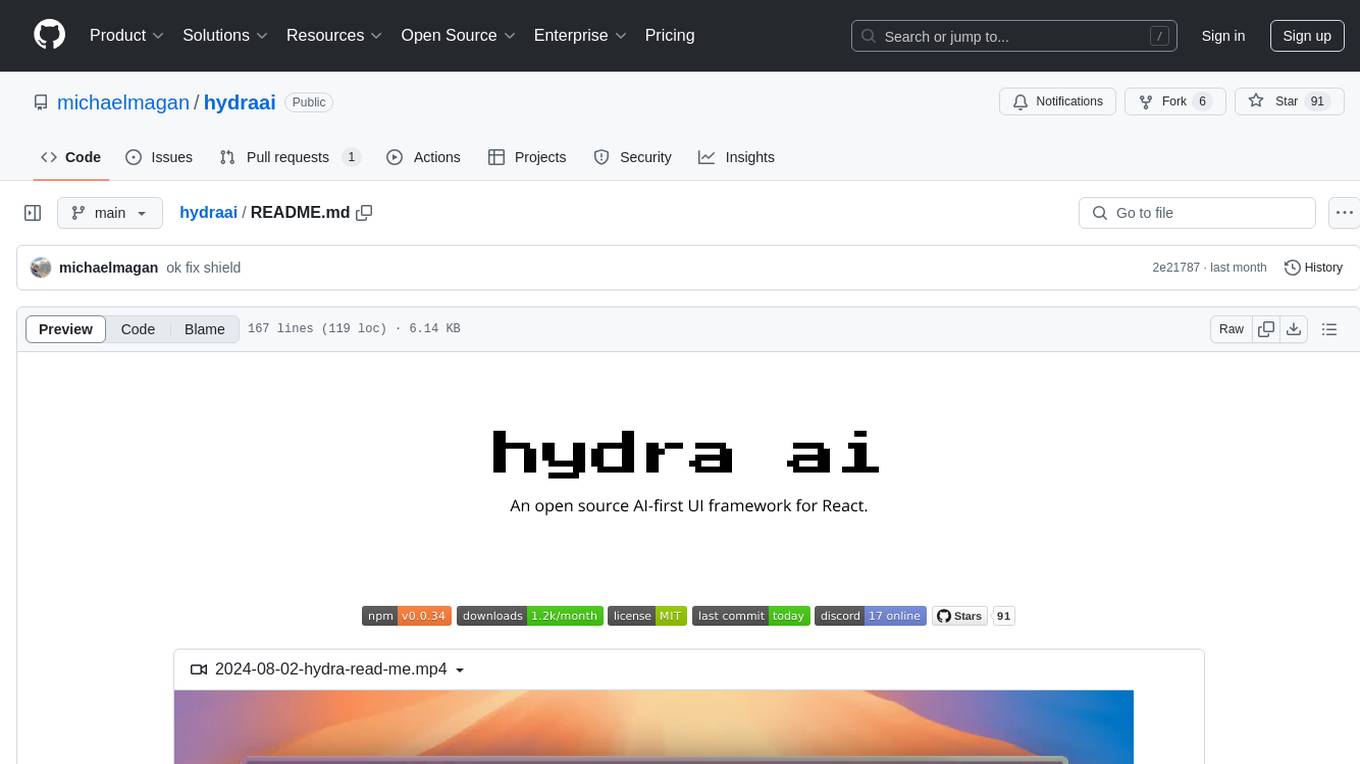Screen dimensions: 1360x764
Task: Click the last commit today badge
Action: (x=751, y=616)
